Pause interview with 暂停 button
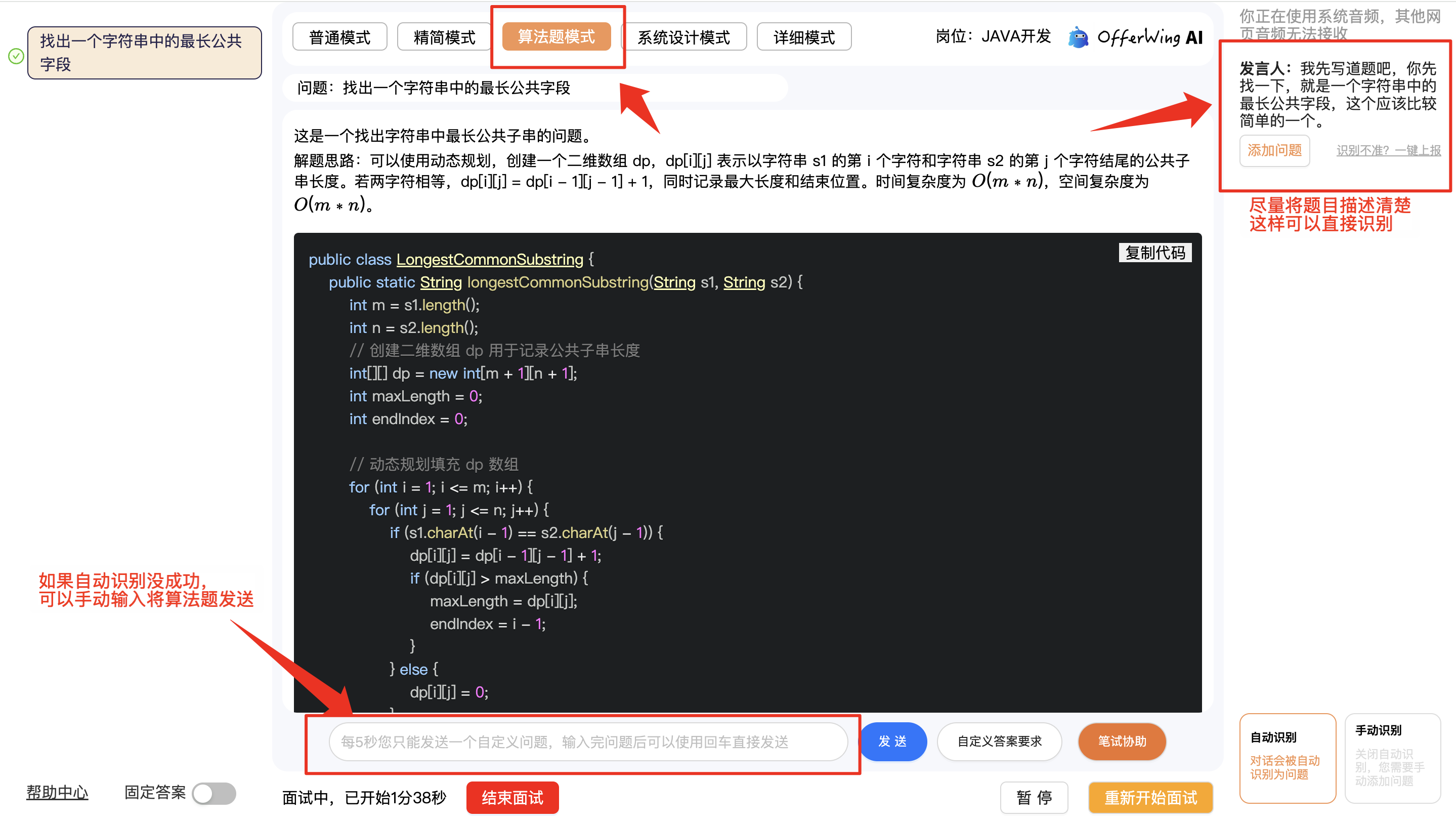This screenshot has width=1456, height=823. pyautogui.click(x=1034, y=798)
